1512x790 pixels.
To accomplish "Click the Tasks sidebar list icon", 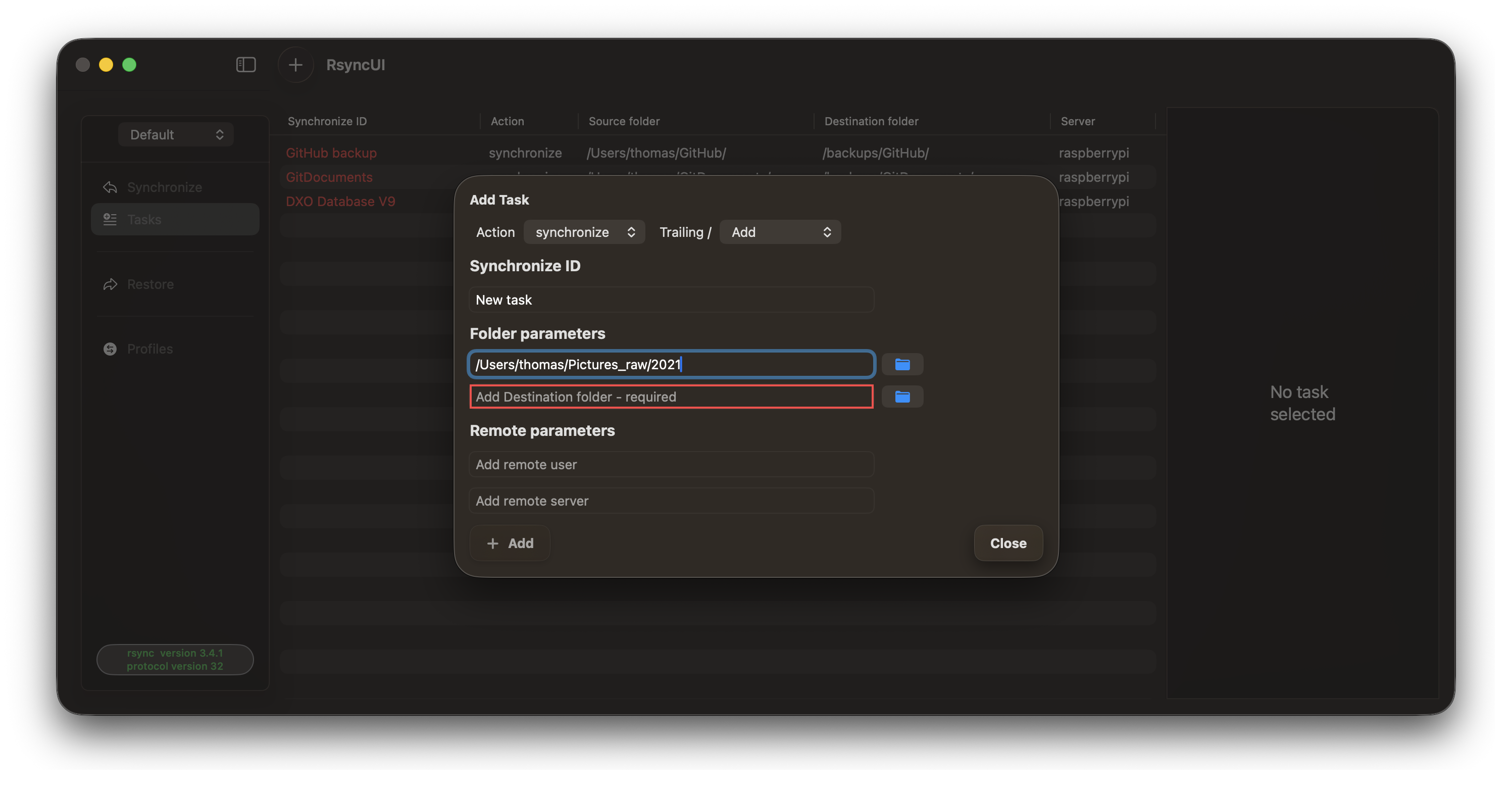I will (x=110, y=220).
